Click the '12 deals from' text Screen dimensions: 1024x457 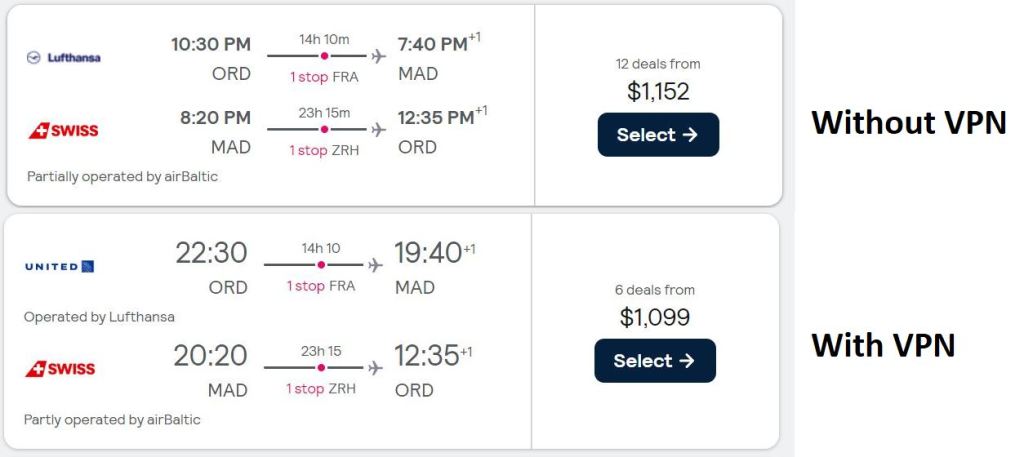click(658, 64)
